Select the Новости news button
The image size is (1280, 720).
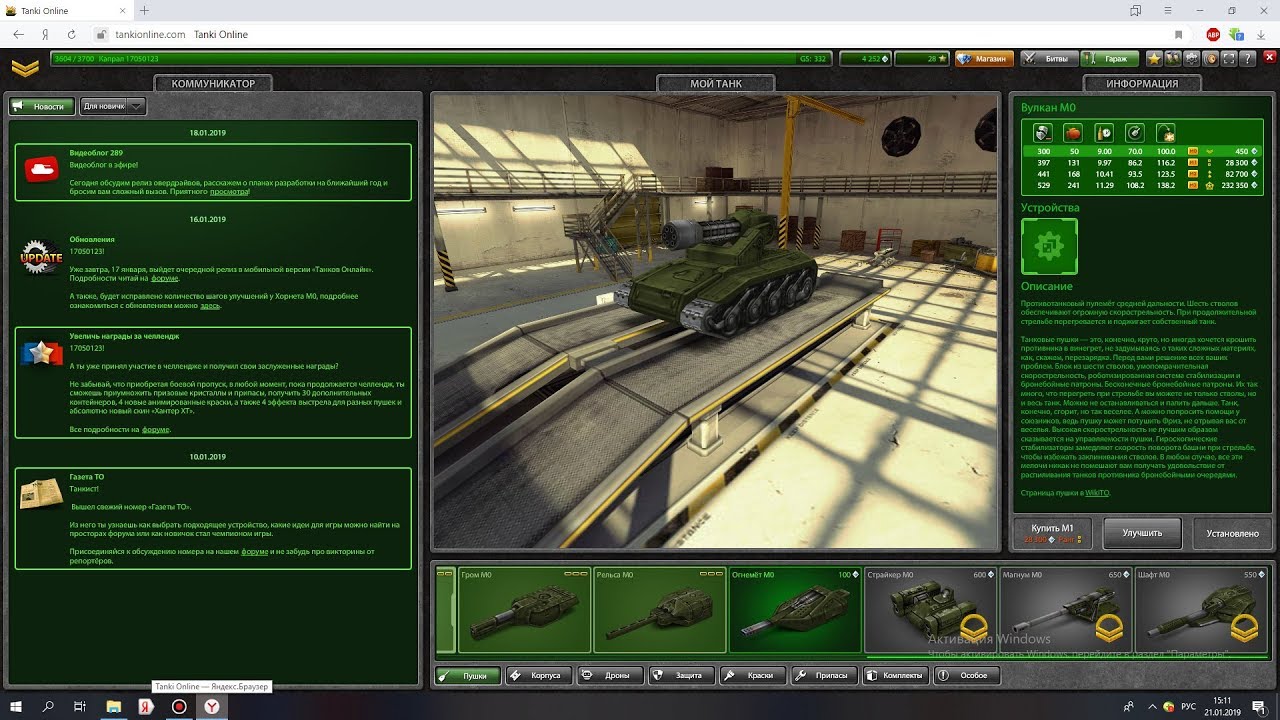click(42, 106)
